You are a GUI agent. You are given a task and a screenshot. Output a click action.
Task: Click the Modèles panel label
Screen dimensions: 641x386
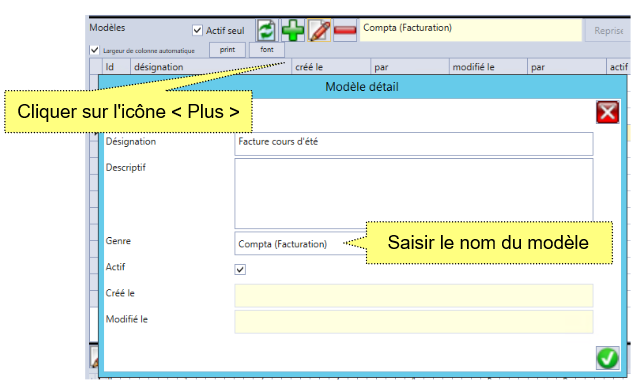coord(107,28)
